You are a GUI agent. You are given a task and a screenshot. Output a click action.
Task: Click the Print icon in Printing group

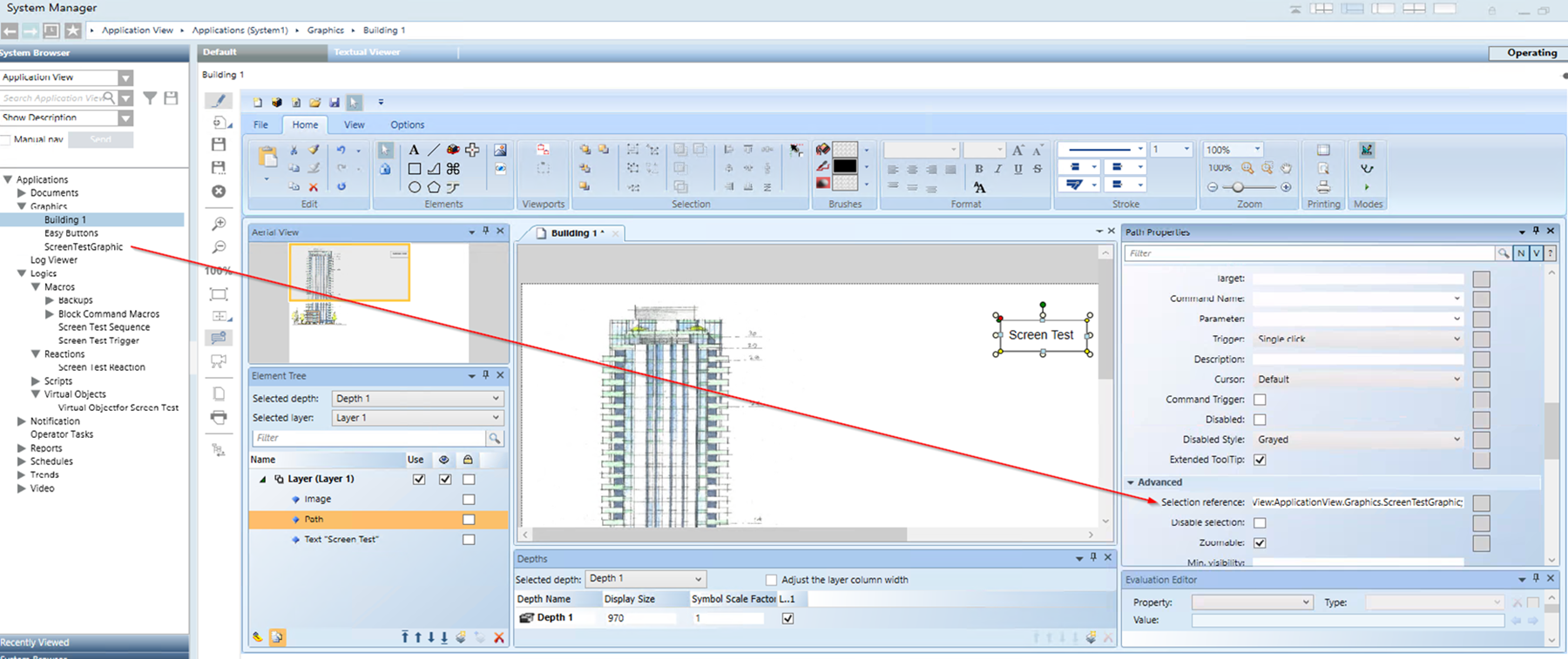click(1323, 187)
